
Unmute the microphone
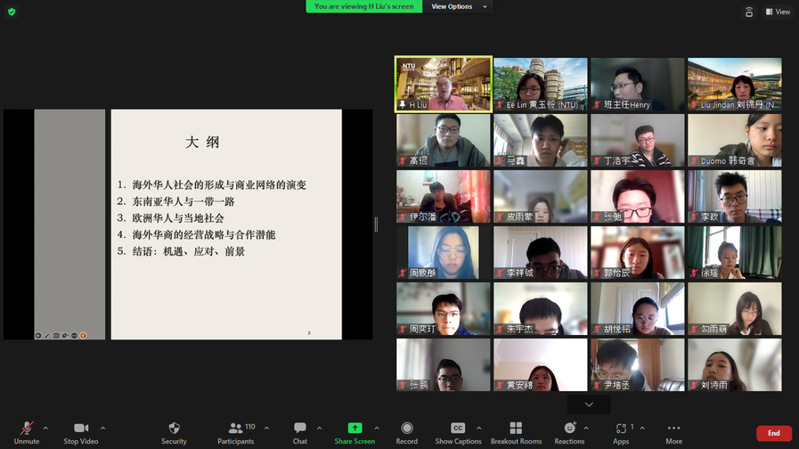(26, 432)
